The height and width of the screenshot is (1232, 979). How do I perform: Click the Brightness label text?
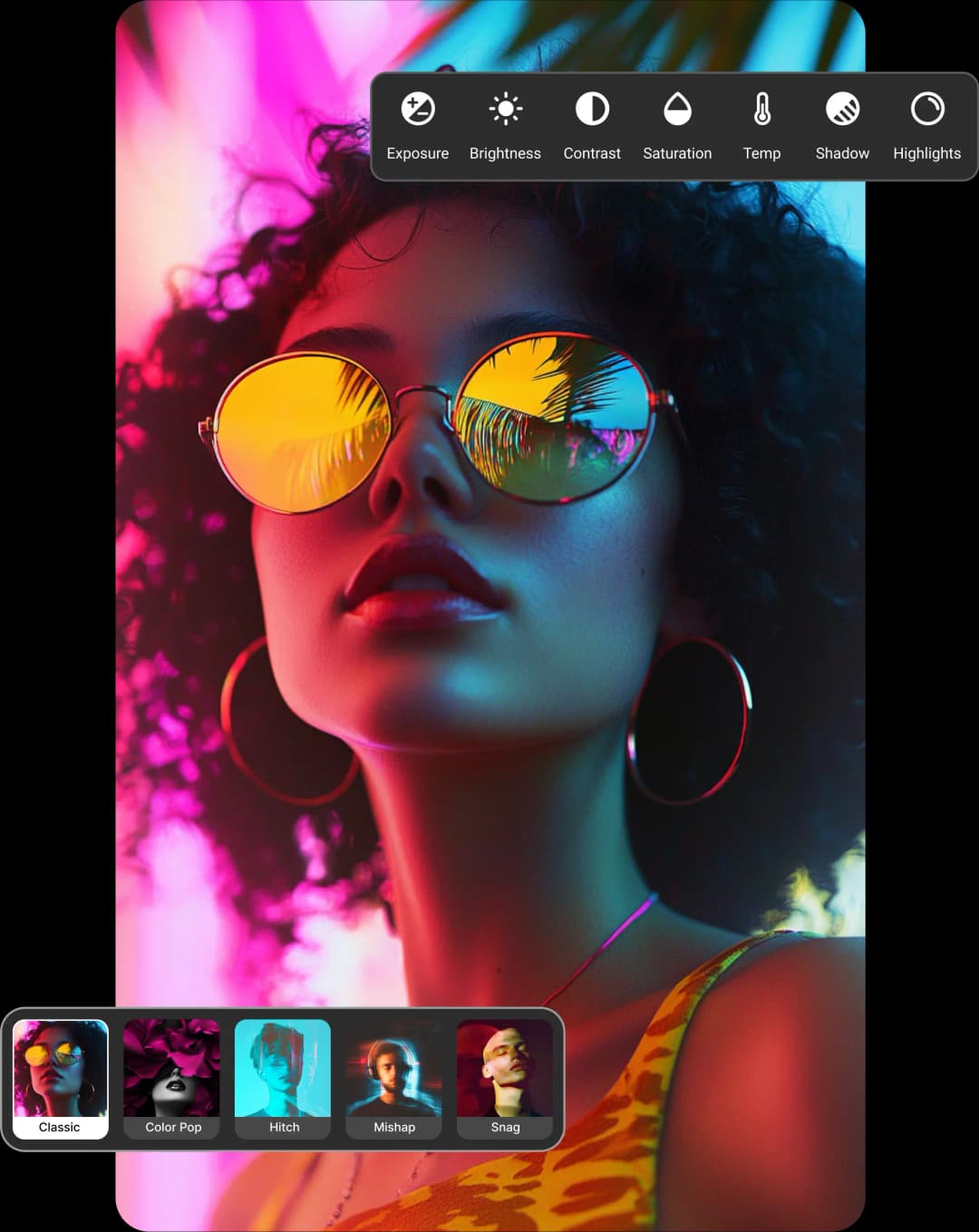(x=505, y=153)
